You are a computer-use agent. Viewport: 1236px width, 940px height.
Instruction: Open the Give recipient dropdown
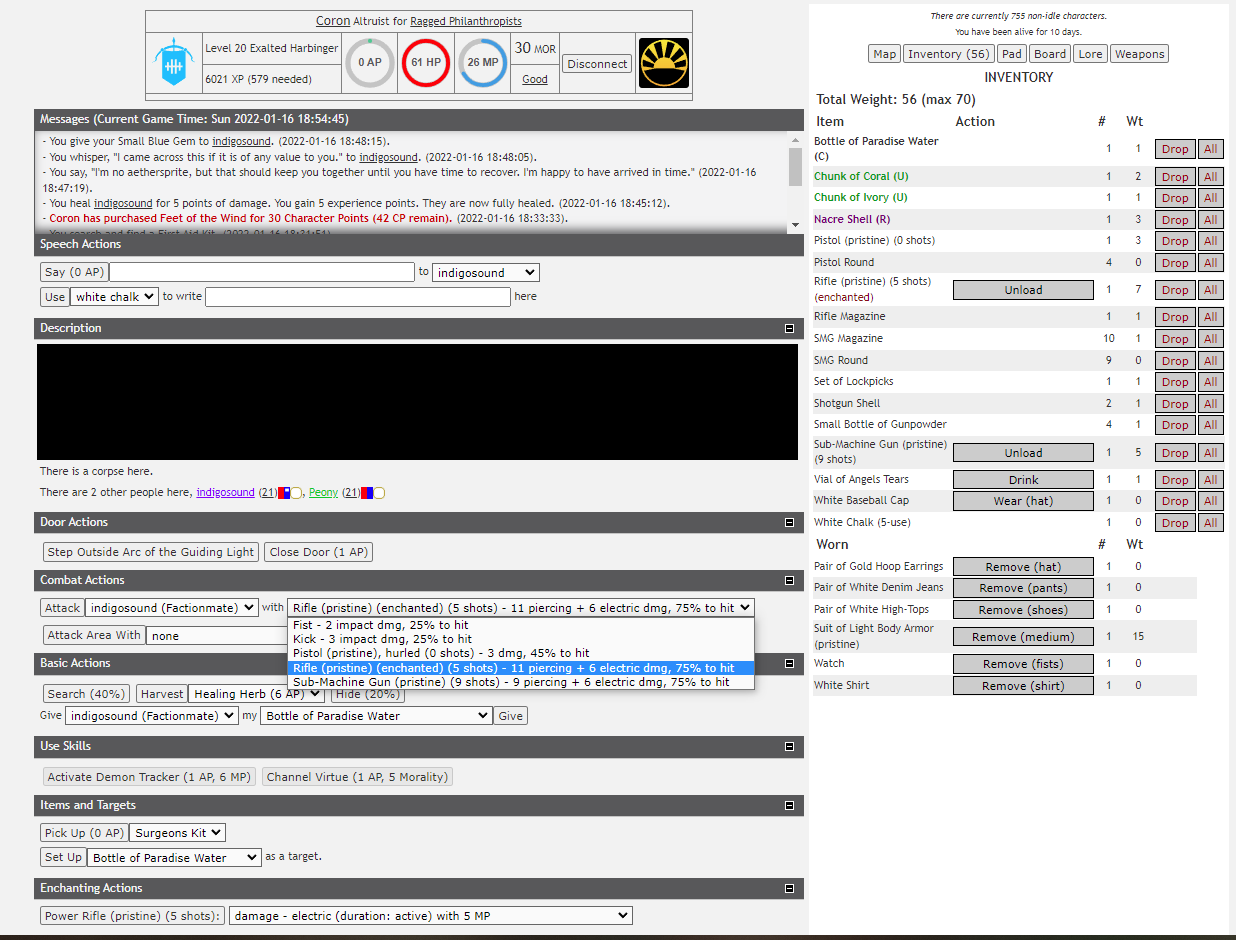point(152,716)
